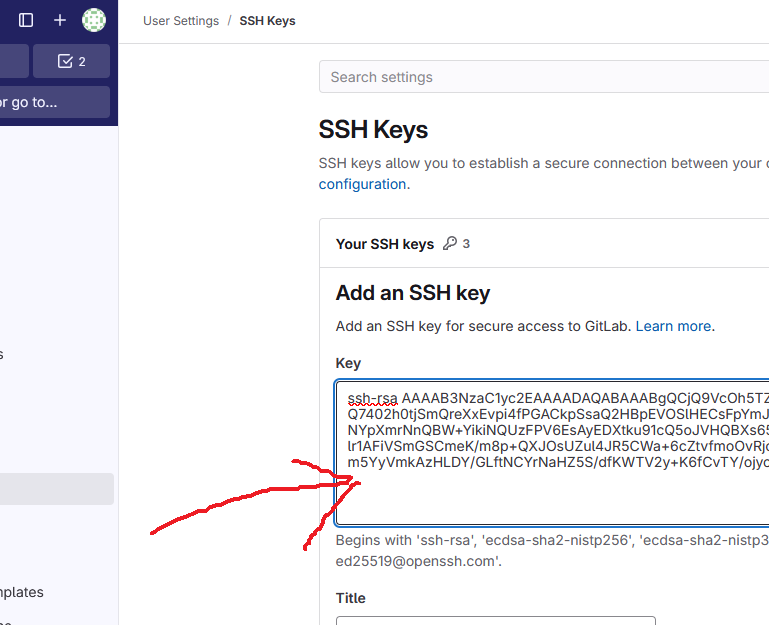This screenshot has width=769, height=625.
Task: Open the user avatar menu
Action: click(94, 20)
